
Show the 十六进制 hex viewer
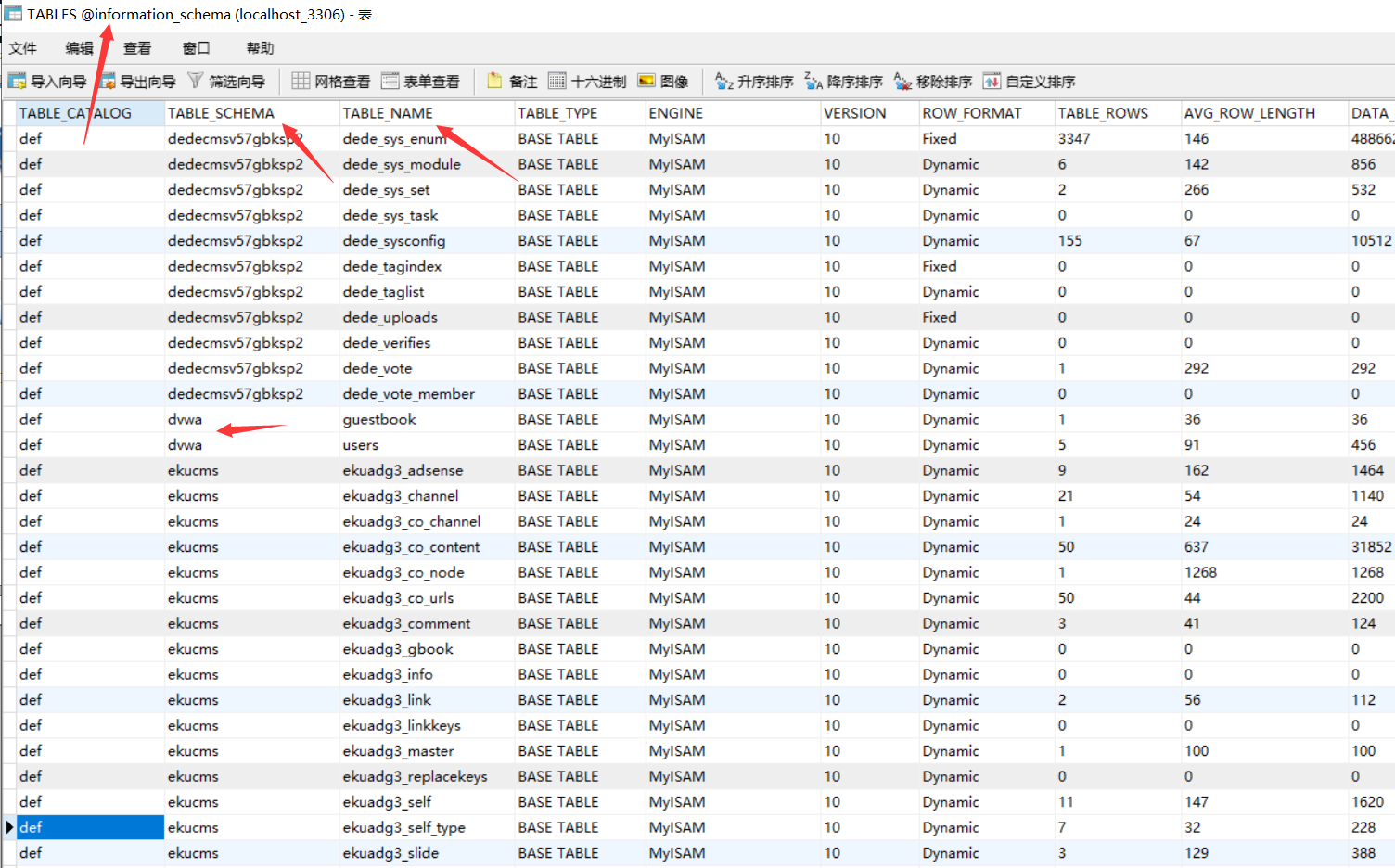click(x=587, y=82)
